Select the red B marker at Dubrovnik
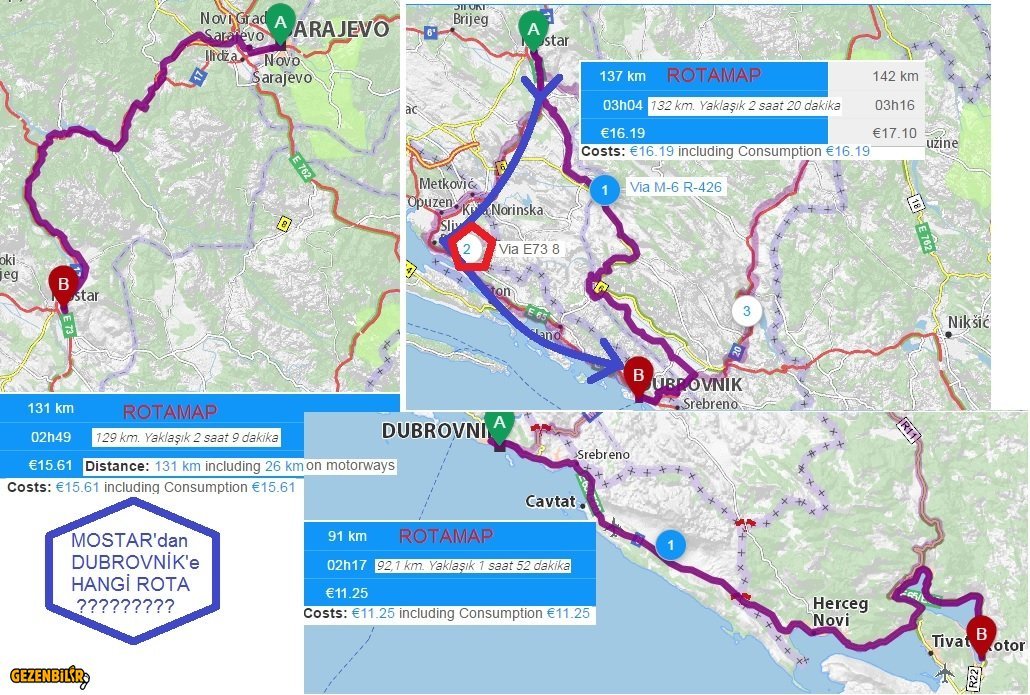 637,378
